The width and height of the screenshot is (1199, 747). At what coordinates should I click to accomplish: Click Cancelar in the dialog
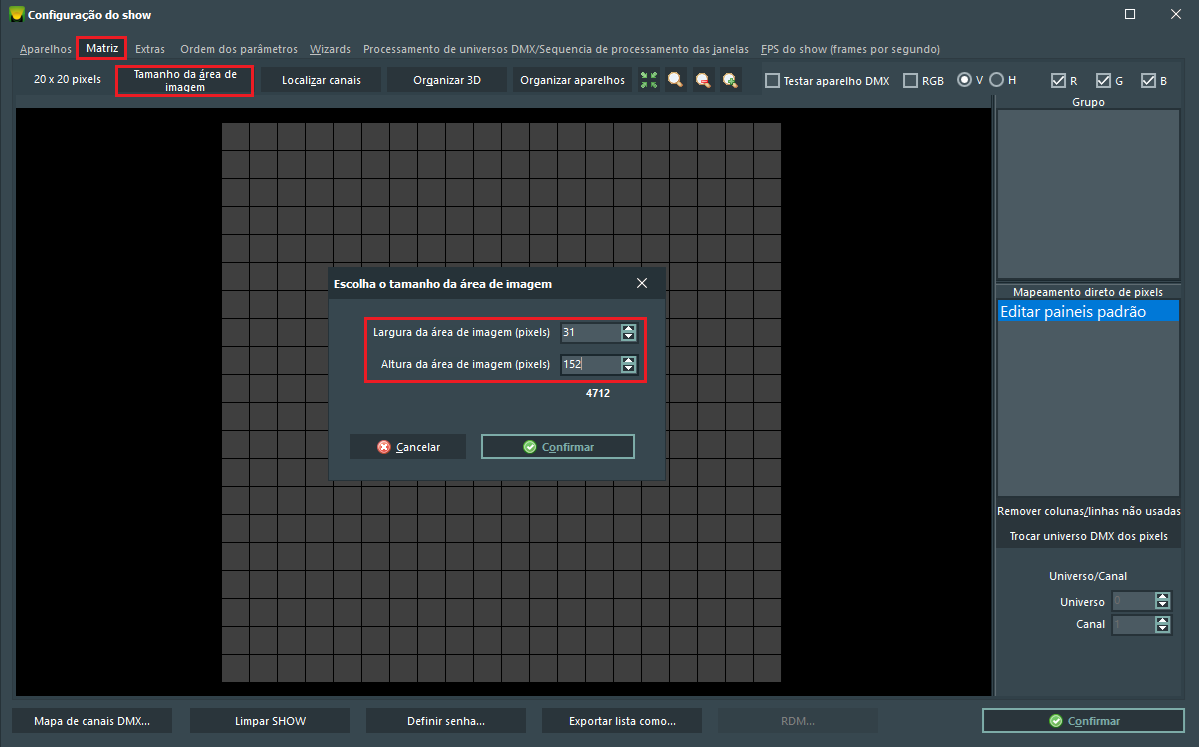tap(408, 447)
